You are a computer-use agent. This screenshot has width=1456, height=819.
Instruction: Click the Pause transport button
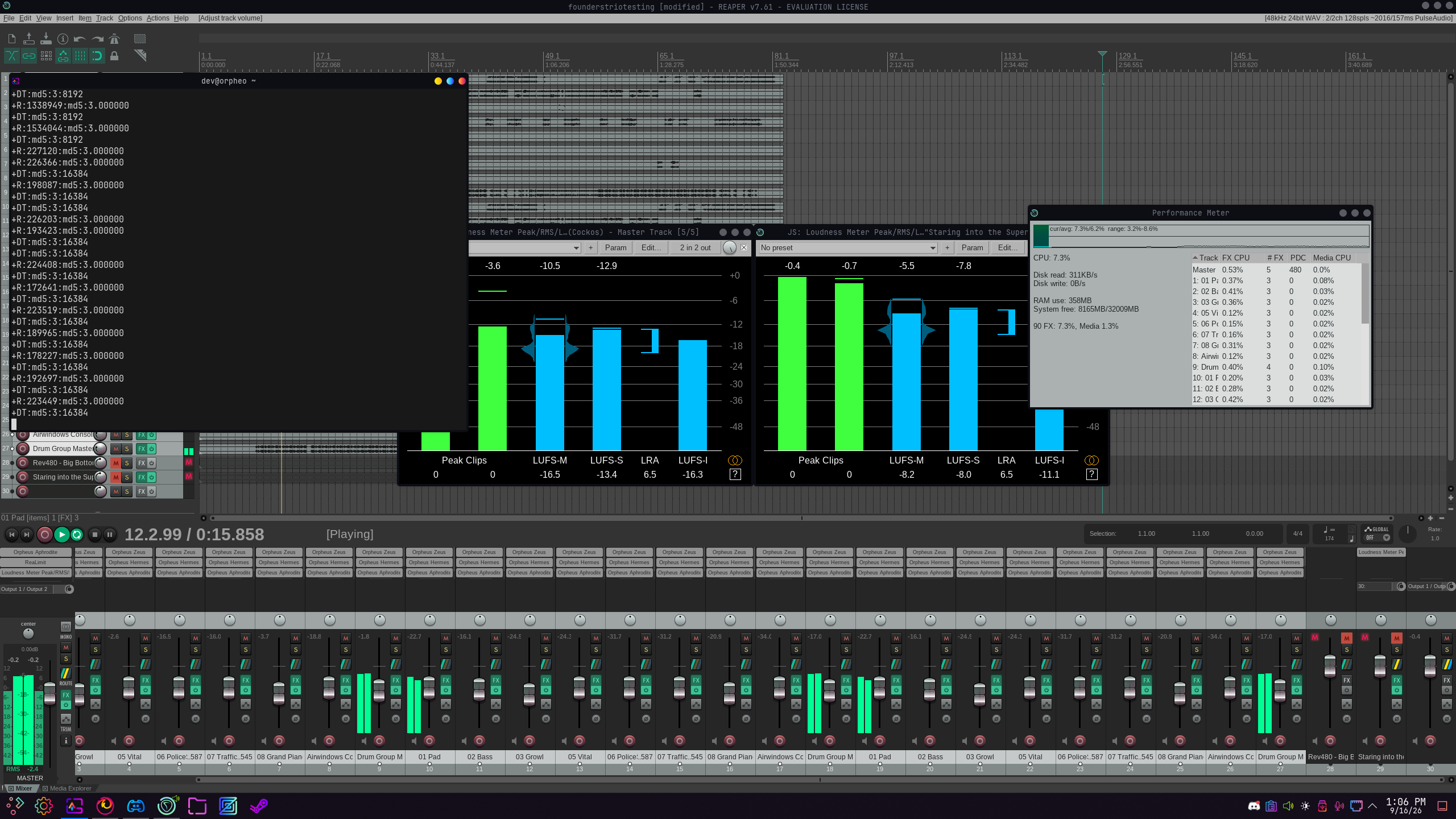click(x=110, y=535)
